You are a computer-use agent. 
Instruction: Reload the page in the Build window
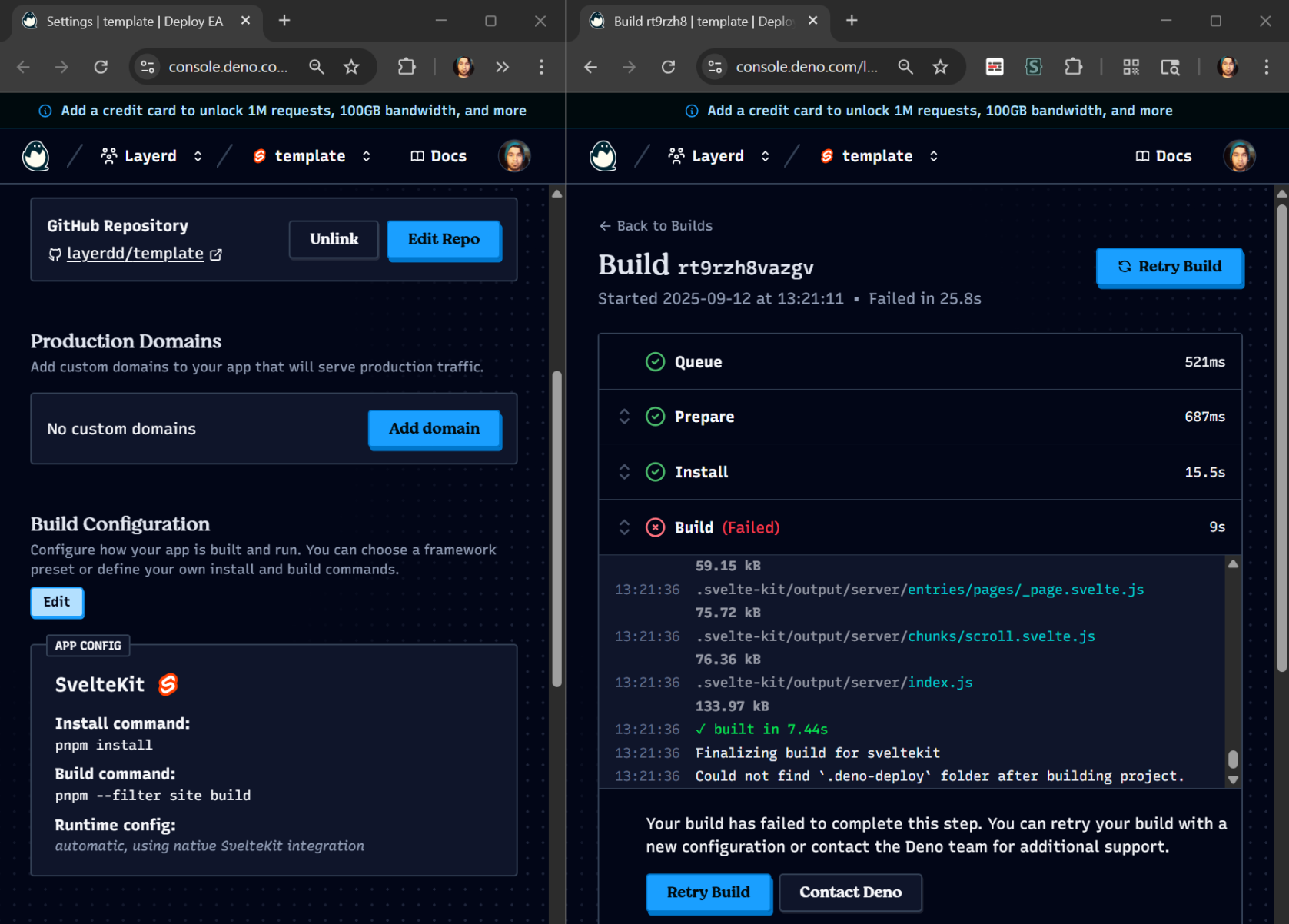coord(668,67)
